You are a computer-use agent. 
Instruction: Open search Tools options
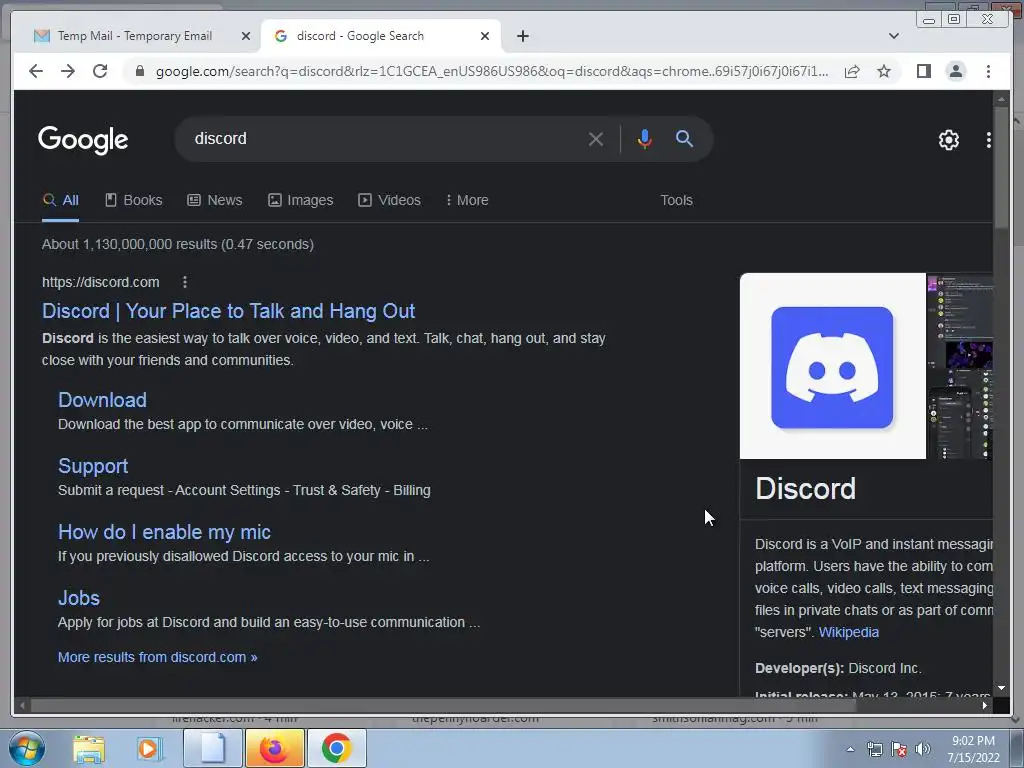point(676,200)
